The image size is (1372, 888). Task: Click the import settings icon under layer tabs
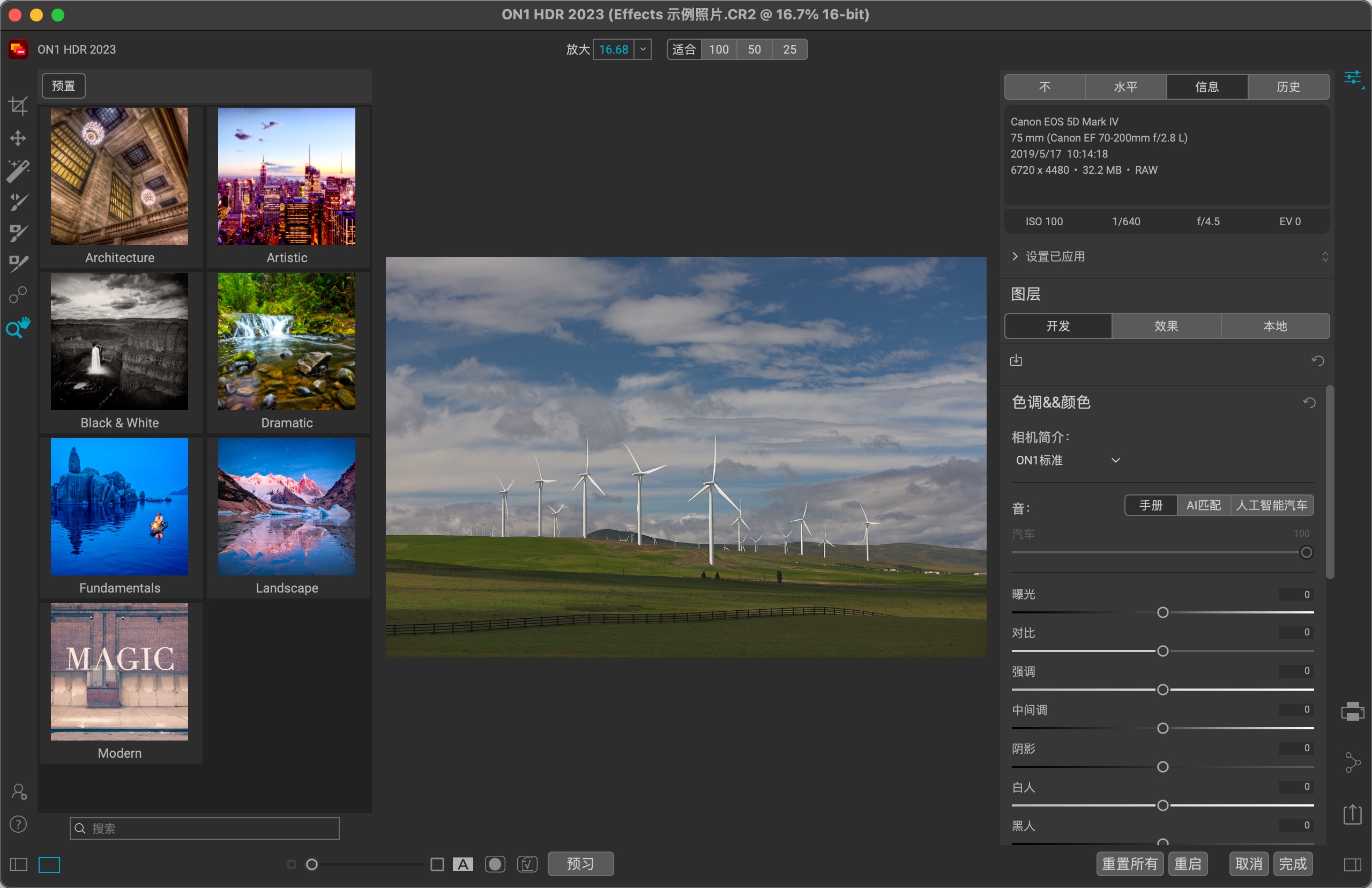[1017, 360]
